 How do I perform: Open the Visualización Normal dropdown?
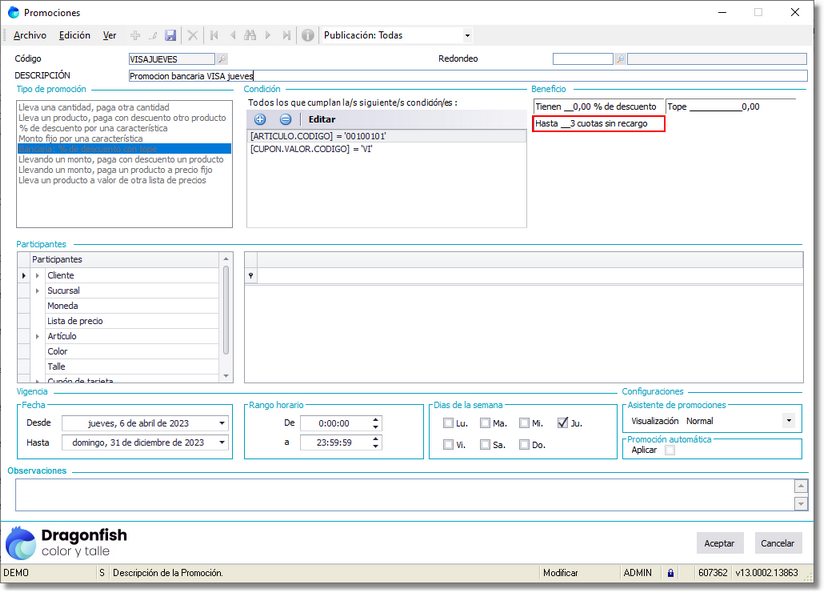click(789, 421)
